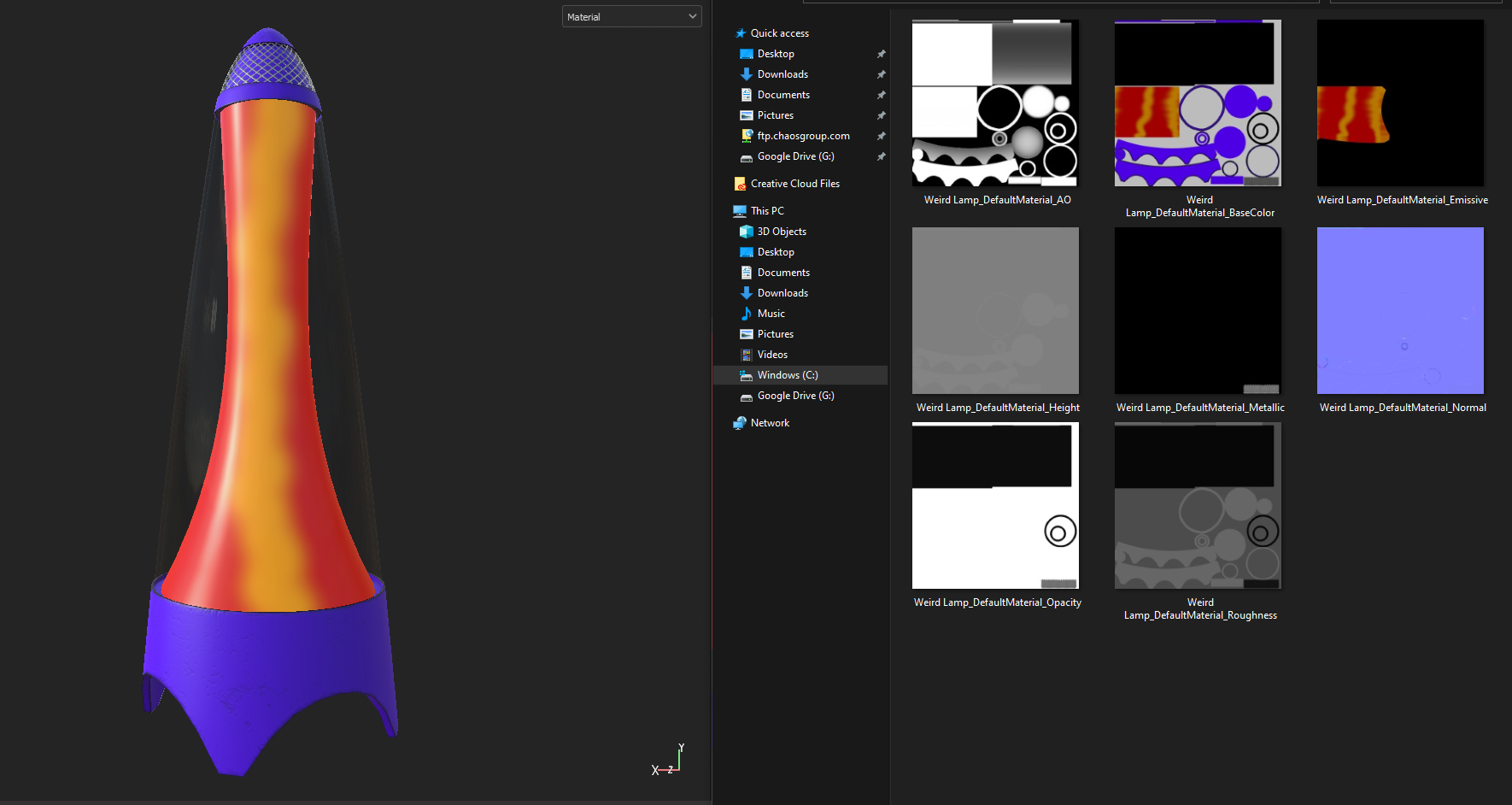This screenshot has width=1512, height=805.
Task: Open the ftp.chaosgroup.com pinned location
Action: coord(802,136)
